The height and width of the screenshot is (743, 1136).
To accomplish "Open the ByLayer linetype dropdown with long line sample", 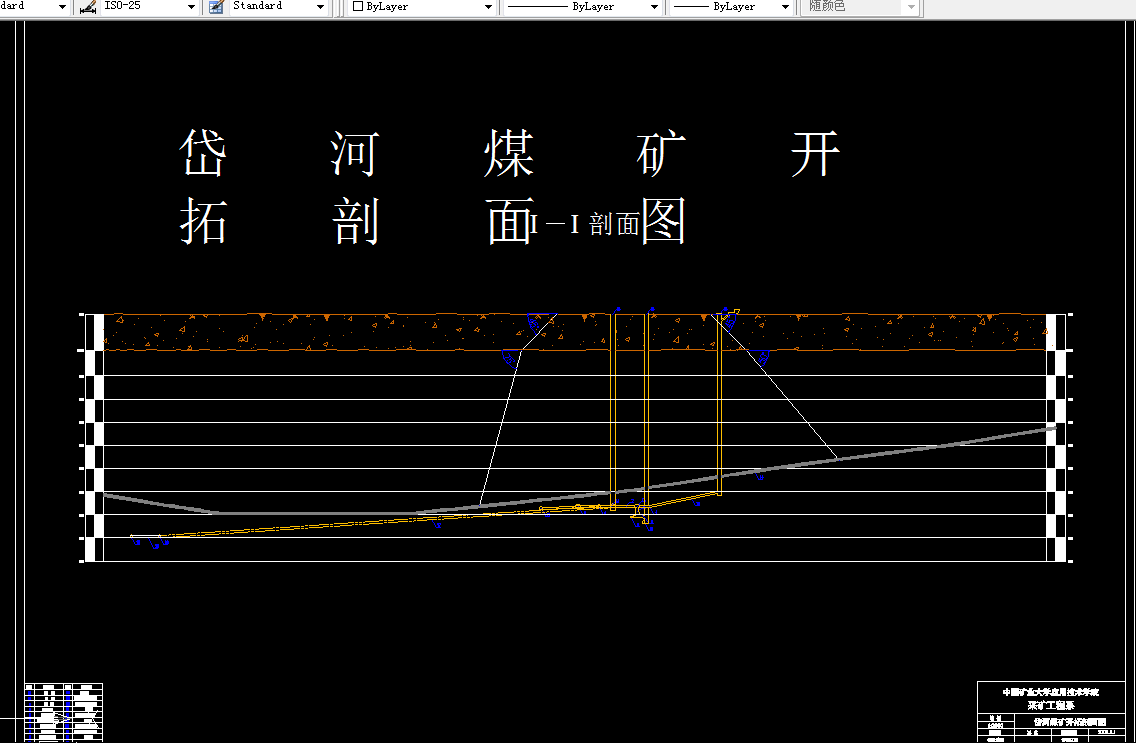I will point(582,7).
